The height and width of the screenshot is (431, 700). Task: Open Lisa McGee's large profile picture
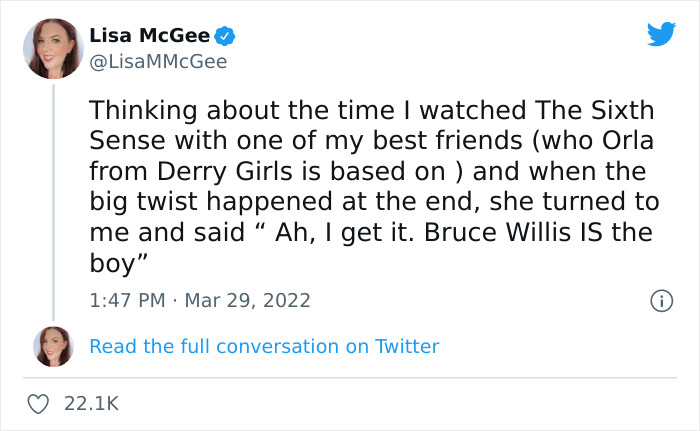[53, 48]
